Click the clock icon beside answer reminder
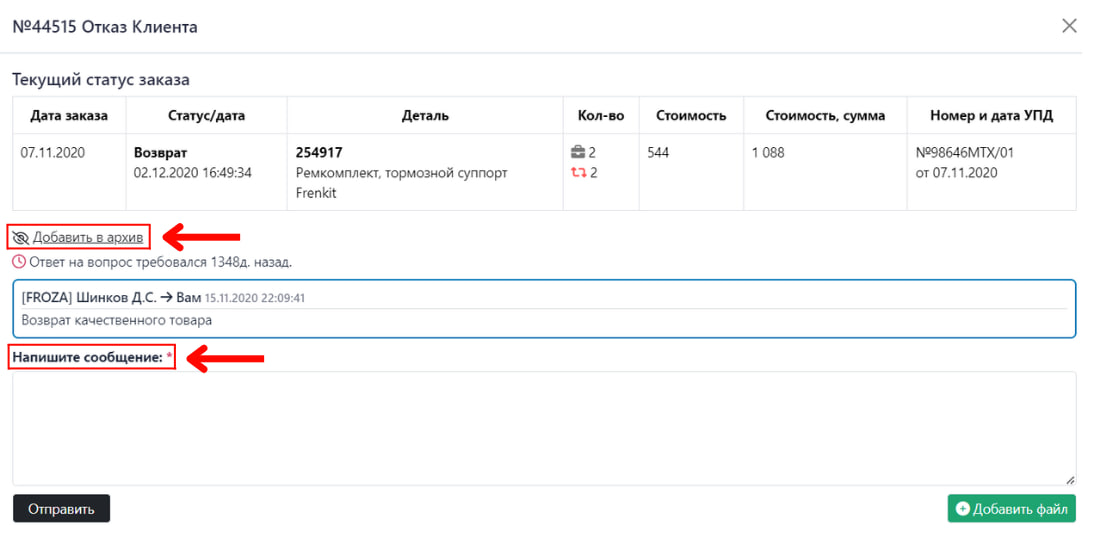 (20, 263)
